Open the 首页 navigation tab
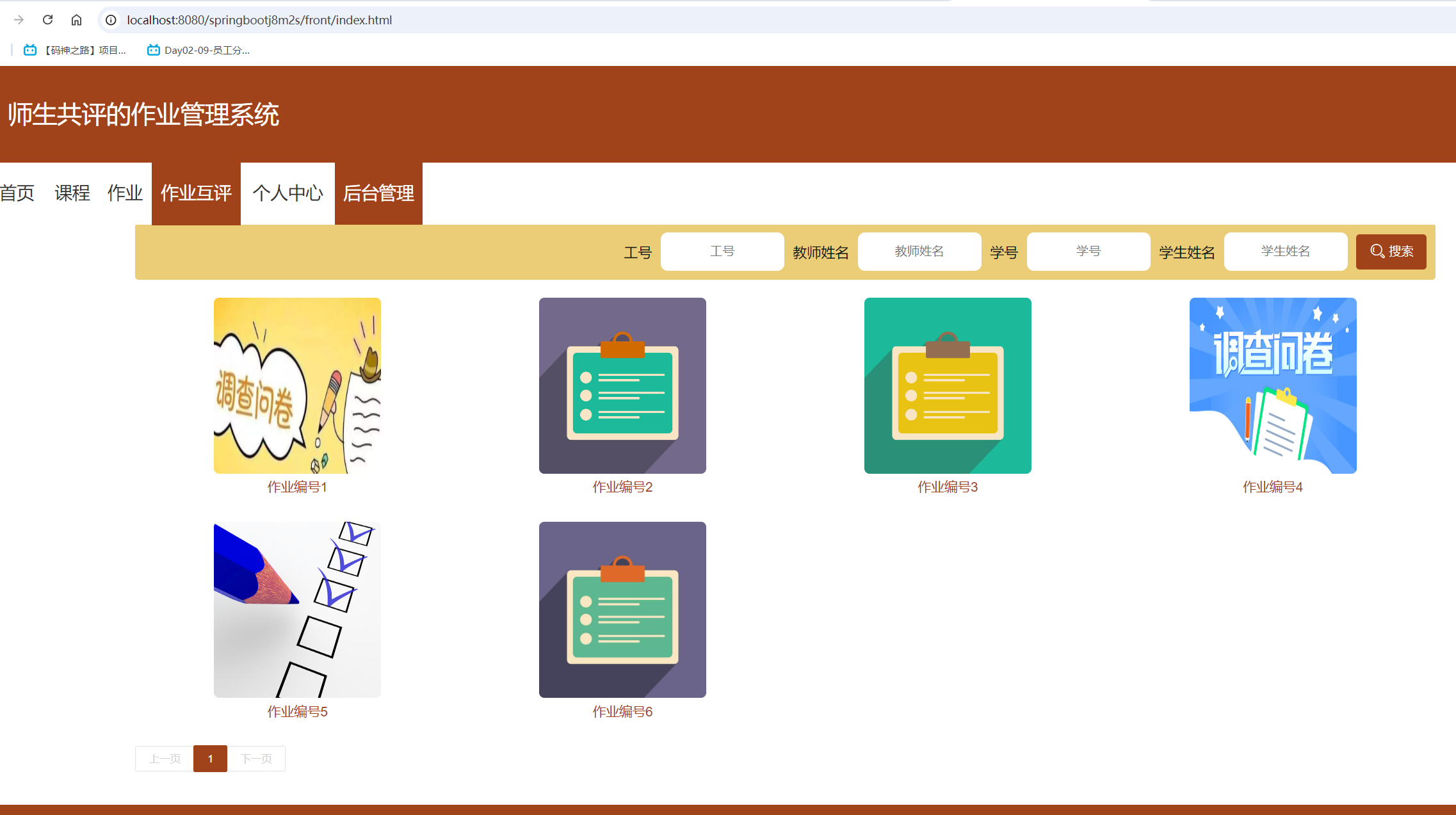The height and width of the screenshot is (815, 1456). point(17,193)
